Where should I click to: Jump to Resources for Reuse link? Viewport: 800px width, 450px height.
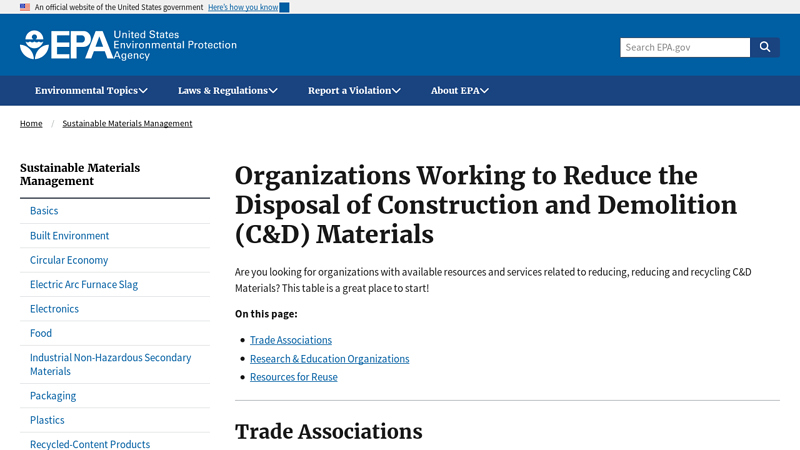pyautogui.click(x=293, y=377)
